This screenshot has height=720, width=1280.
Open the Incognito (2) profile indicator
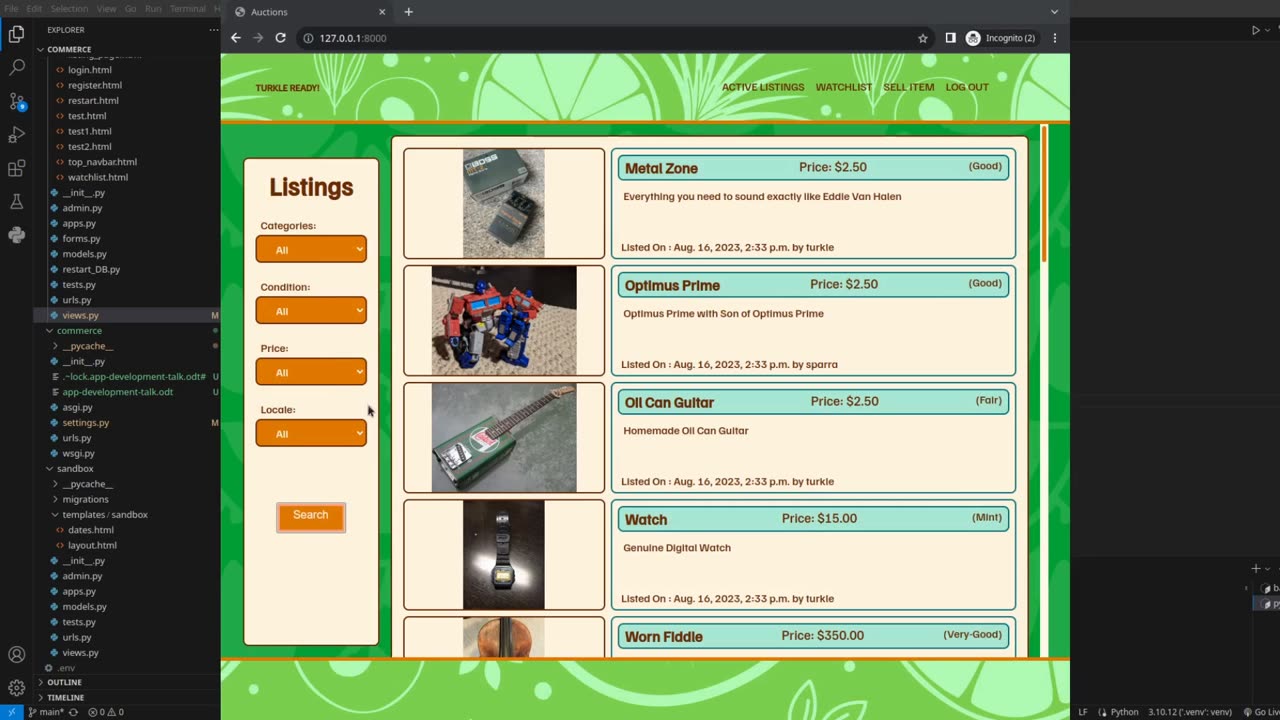coord(1001,38)
